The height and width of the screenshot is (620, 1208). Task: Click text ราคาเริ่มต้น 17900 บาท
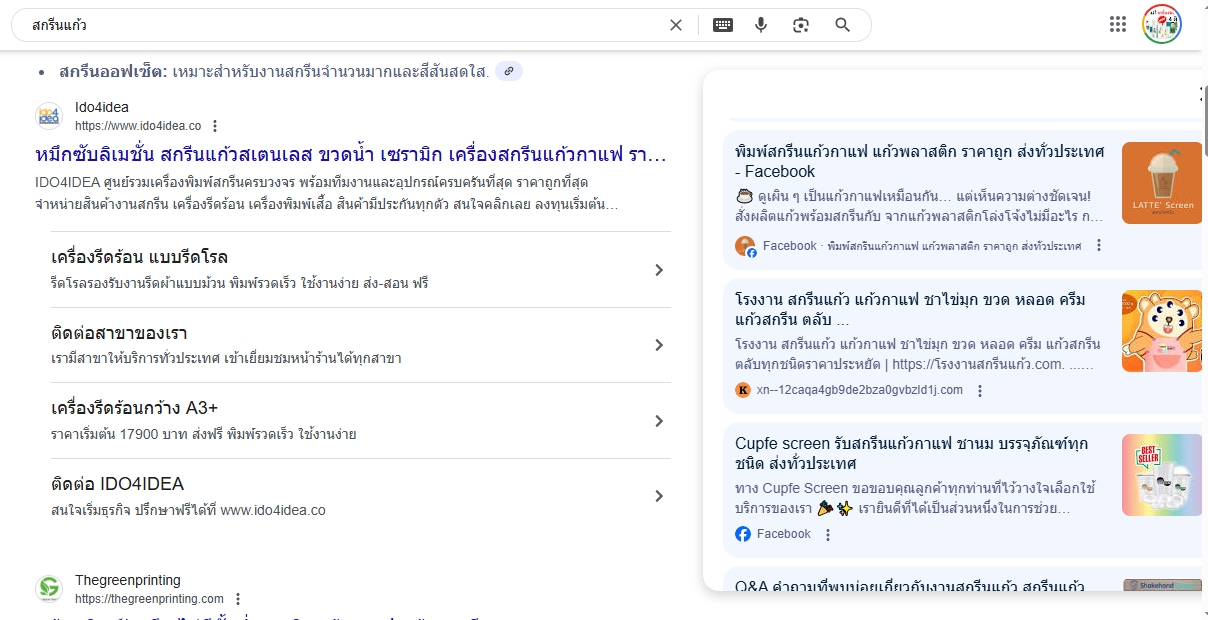(204, 434)
